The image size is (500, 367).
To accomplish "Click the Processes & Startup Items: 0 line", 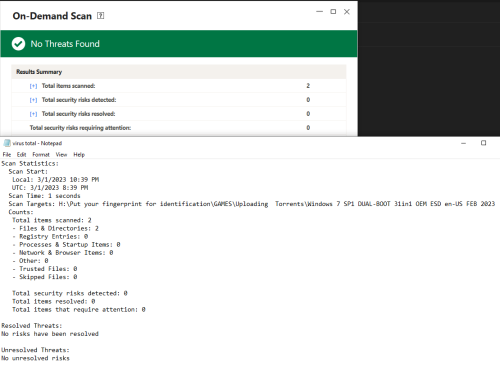I will (x=66, y=244).
